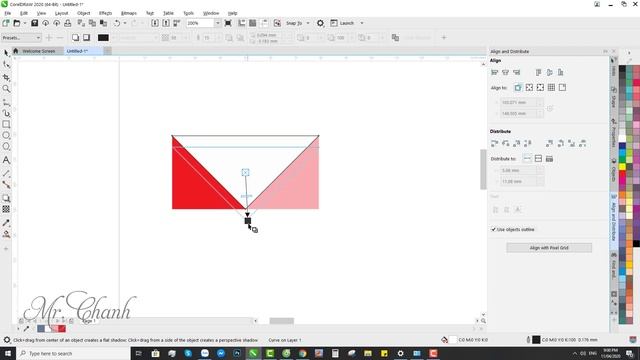The image size is (640, 360).
Task: Select the Pick tool in the toolbox
Action: point(6,53)
